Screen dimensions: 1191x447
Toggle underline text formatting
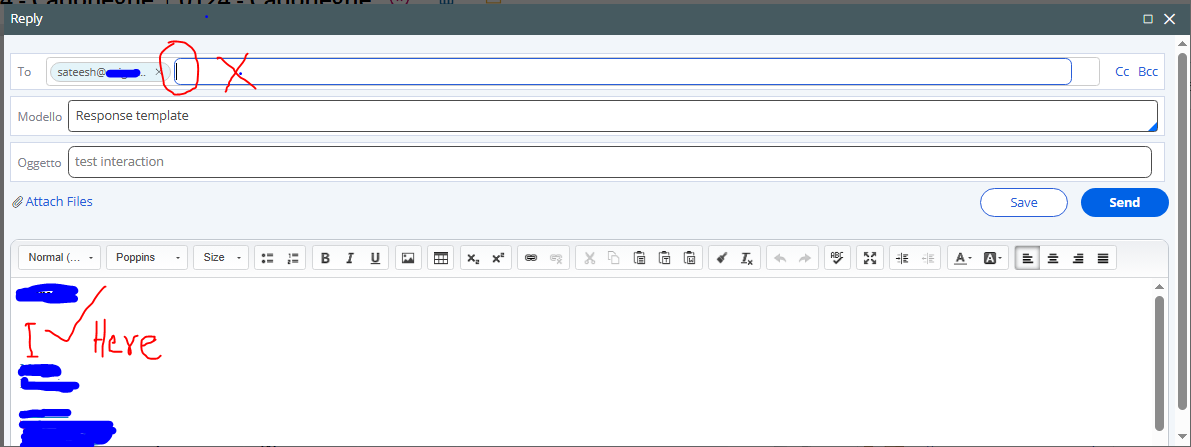(x=375, y=258)
